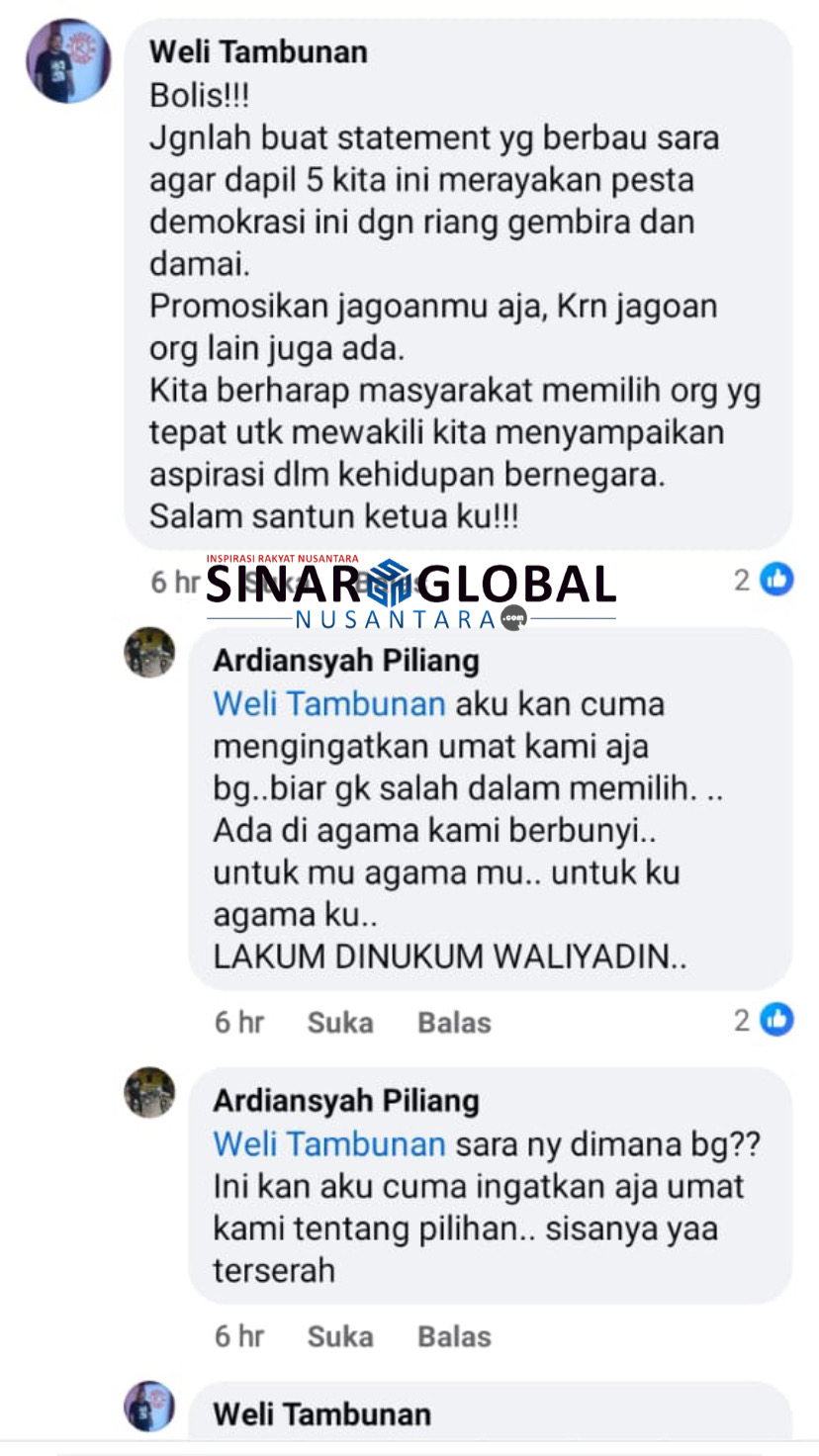Image resolution: width=819 pixels, height=1456 pixels.
Task: Open Weli Tambunan's avatar on the top comment
Action: pos(68,61)
